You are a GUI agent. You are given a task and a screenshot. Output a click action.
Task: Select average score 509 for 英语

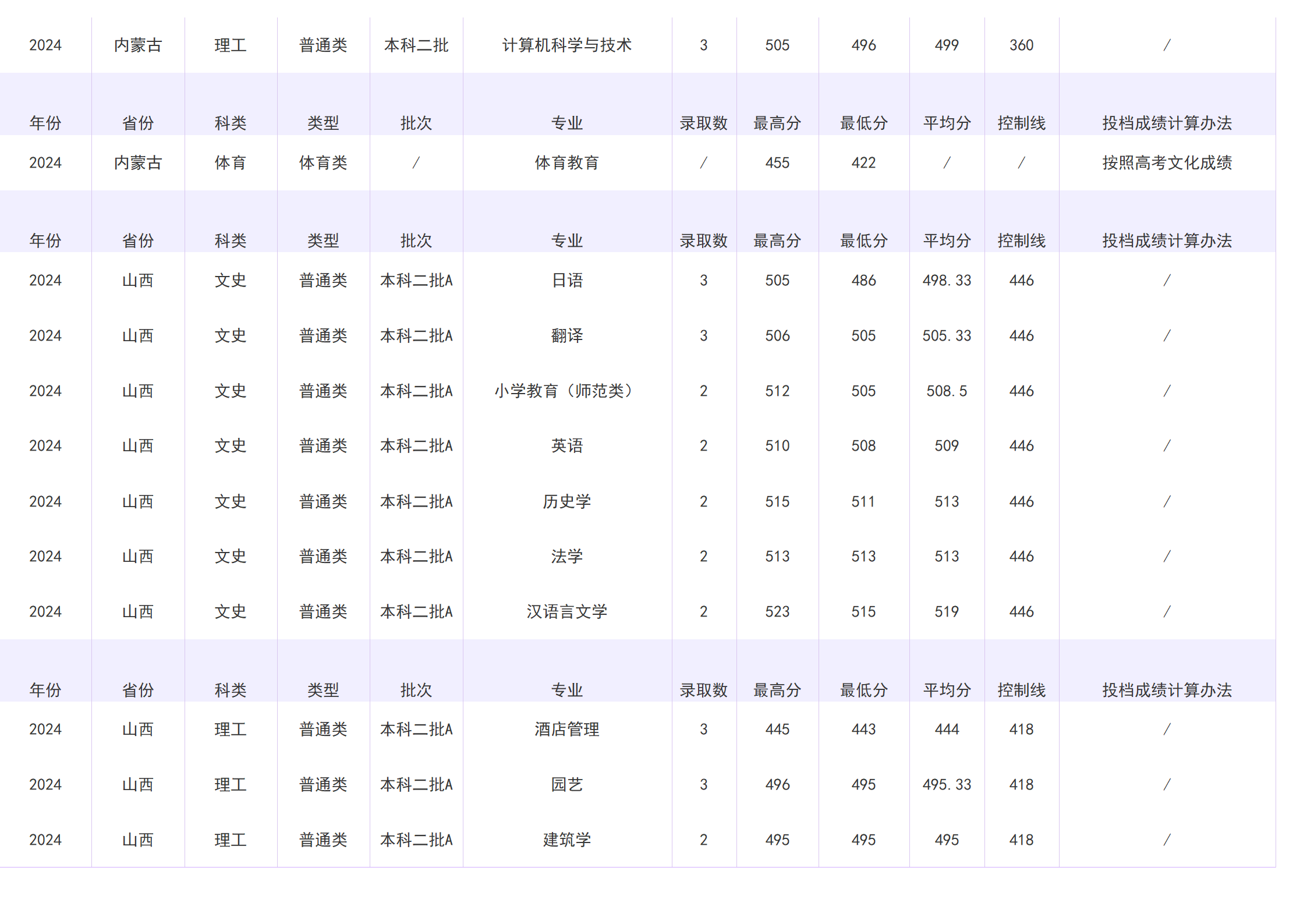(947, 446)
